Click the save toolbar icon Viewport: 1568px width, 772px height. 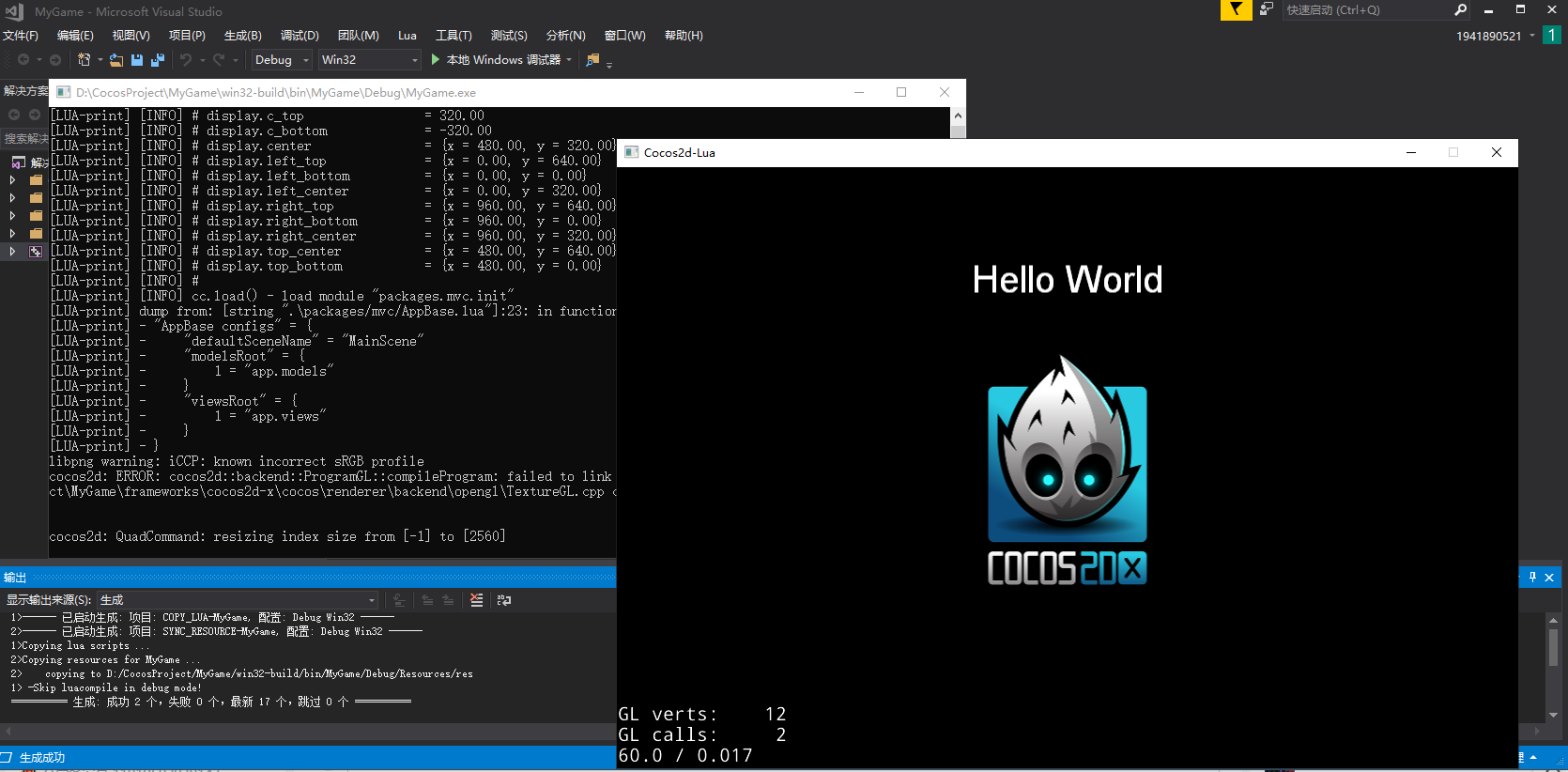point(137,60)
